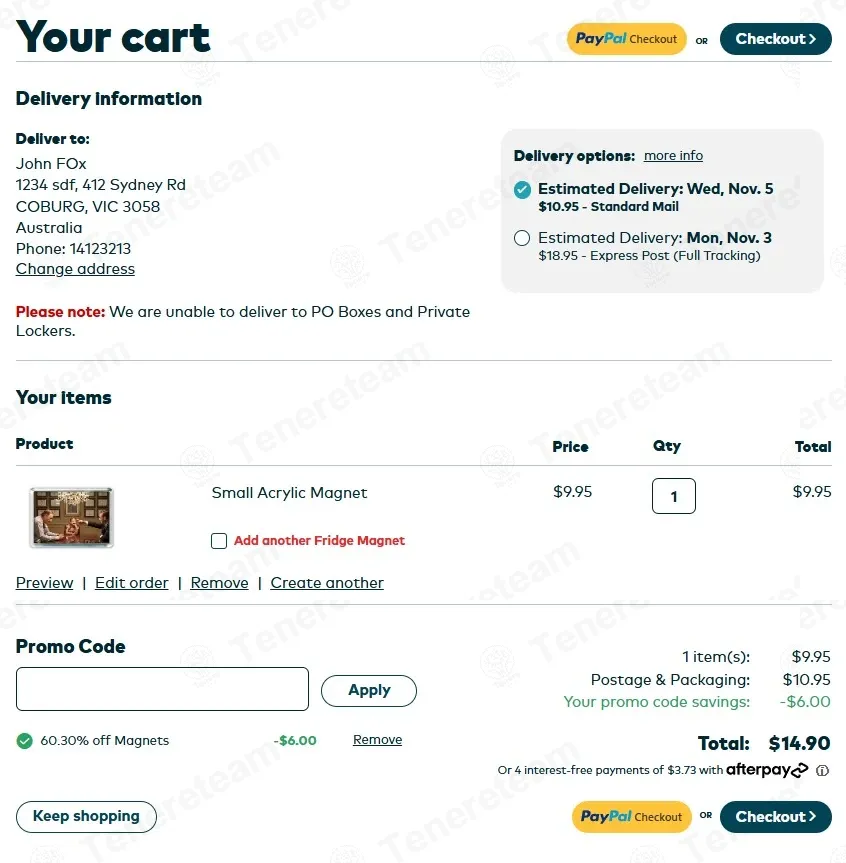Click the Create another link

pyautogui.click(x=327, y=583)
